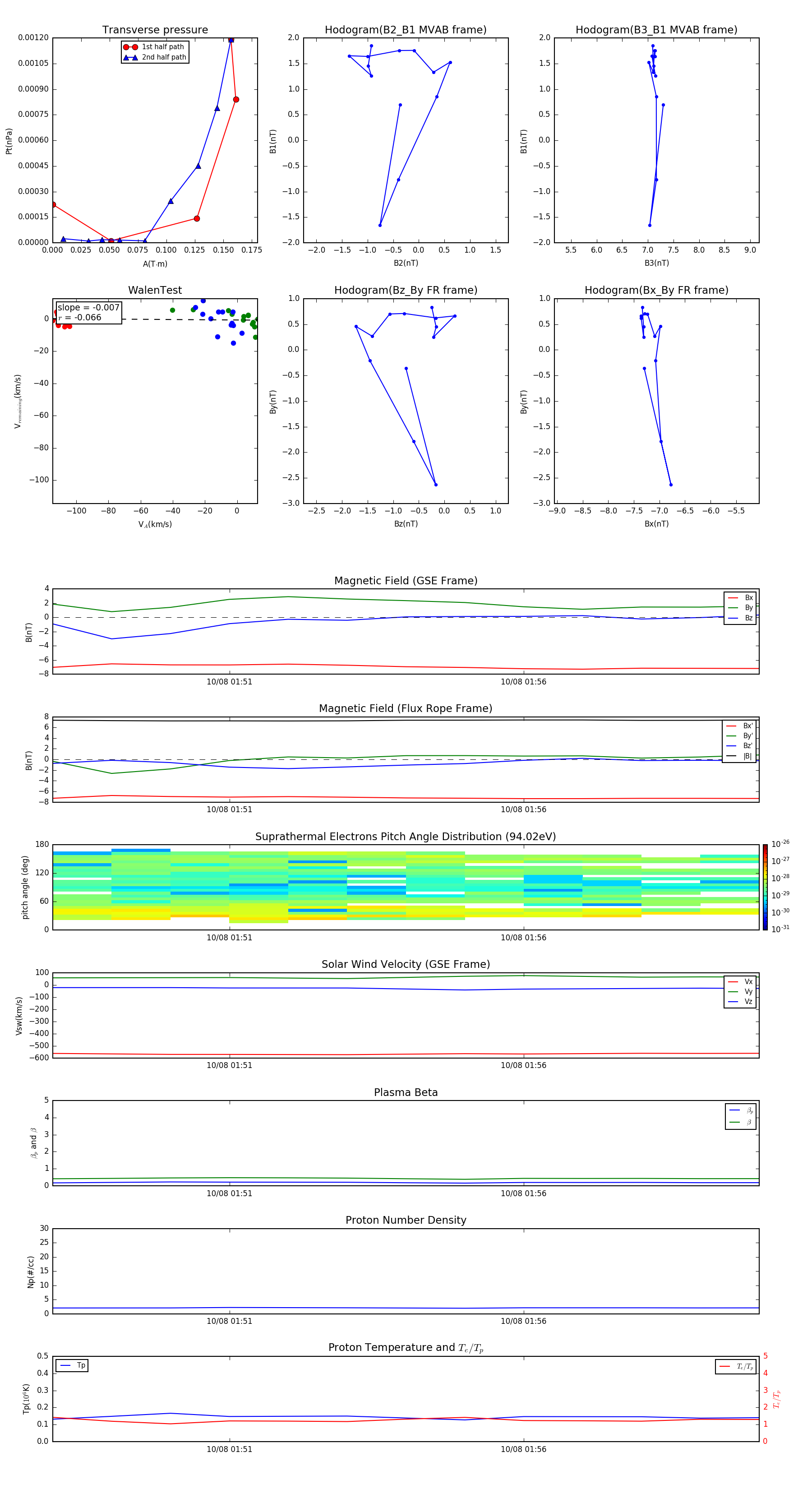The height and width of the screenshot is (1489, 812).
Task: Click the 'WalenTest' plot title
Action: point(155,290)
